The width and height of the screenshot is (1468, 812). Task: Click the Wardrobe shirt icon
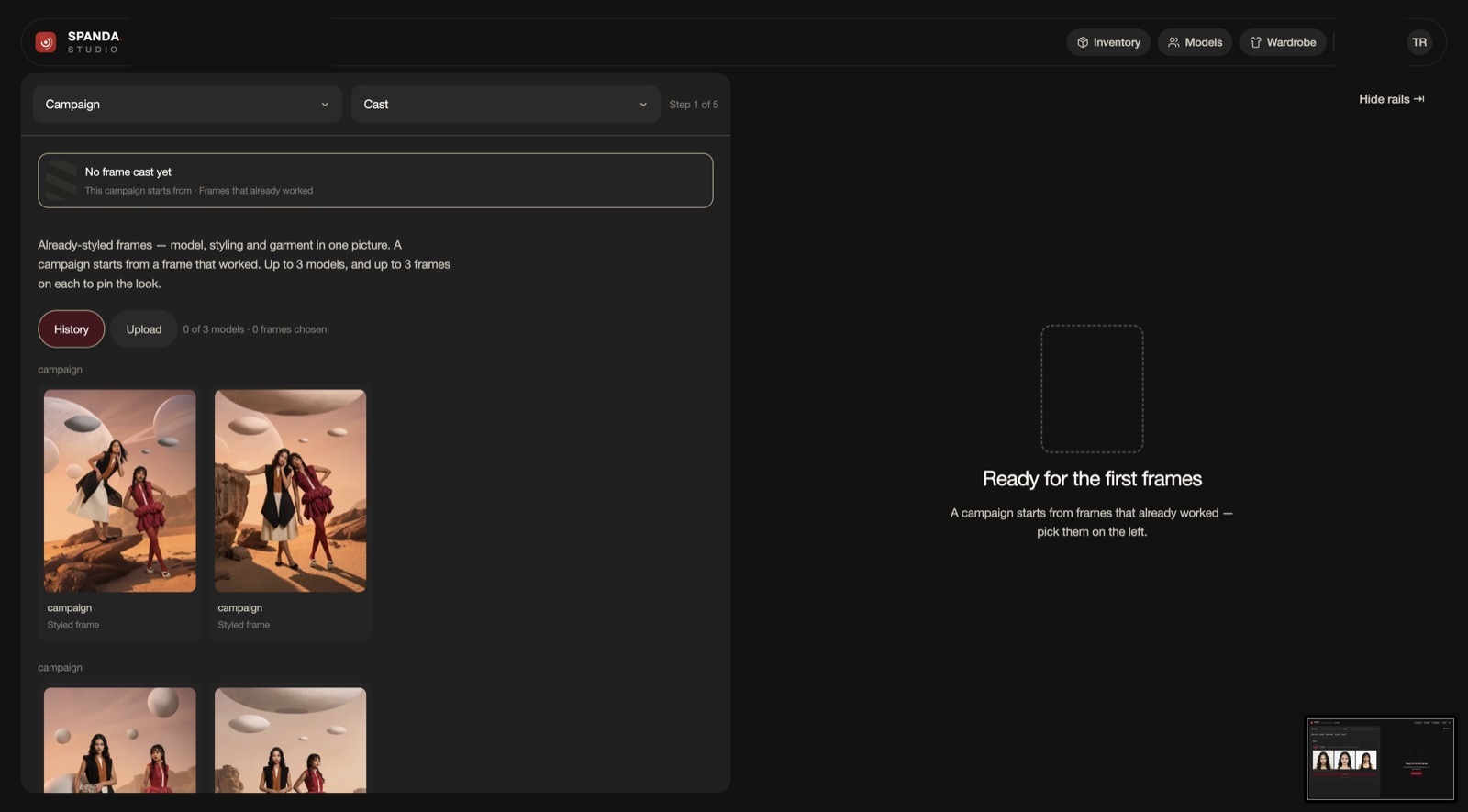coord(1255,42)
